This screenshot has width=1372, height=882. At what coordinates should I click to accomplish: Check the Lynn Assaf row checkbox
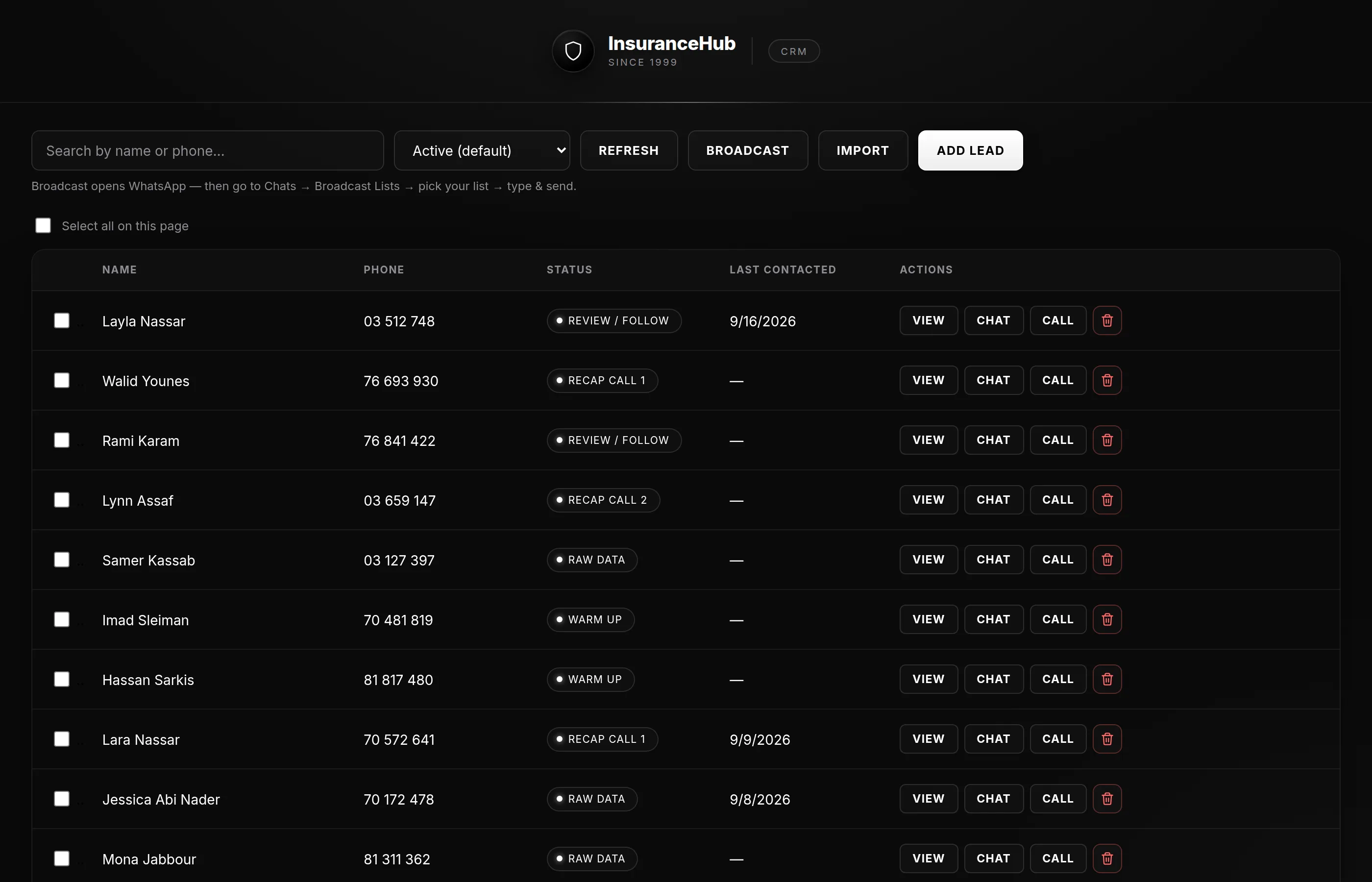pyautogui.click(x=62, y=500)
